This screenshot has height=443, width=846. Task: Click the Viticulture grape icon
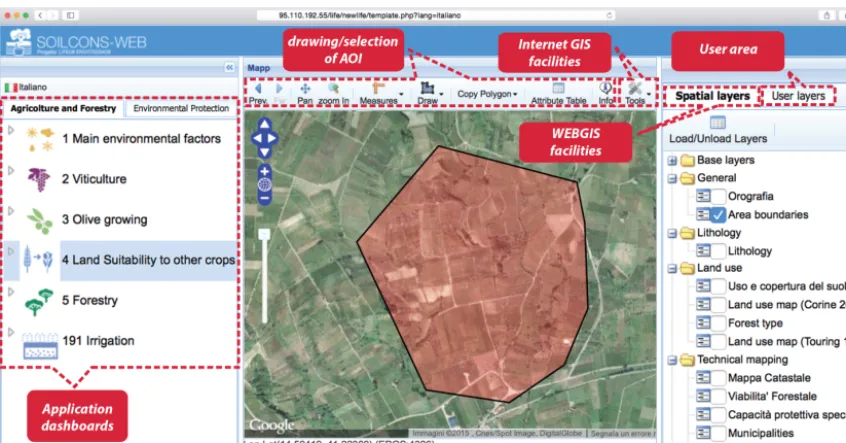tap(39, 179)
